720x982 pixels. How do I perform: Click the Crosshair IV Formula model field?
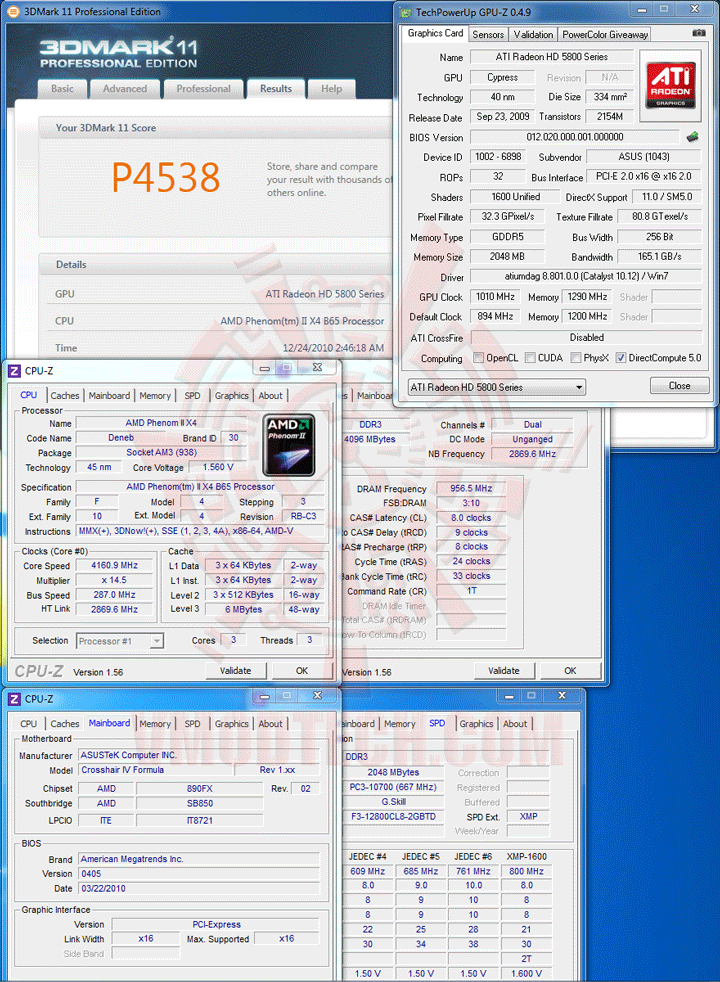pos(155,770)
